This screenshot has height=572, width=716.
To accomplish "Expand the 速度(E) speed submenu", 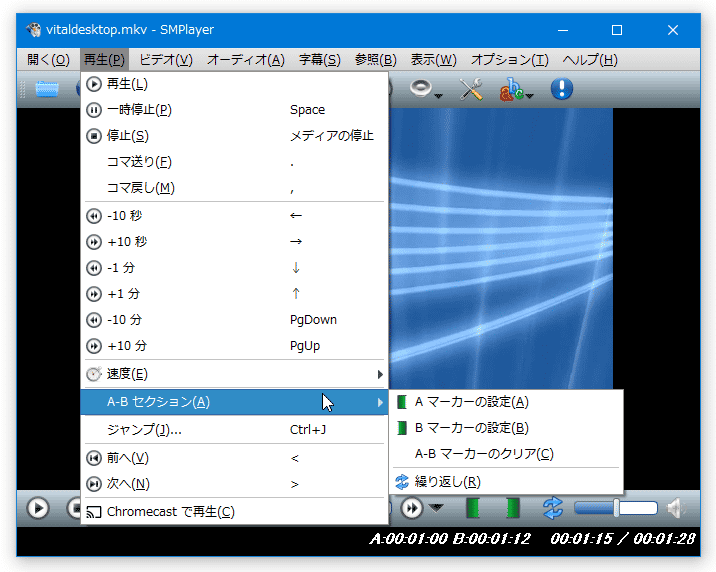I will click(x=234, y=374).
